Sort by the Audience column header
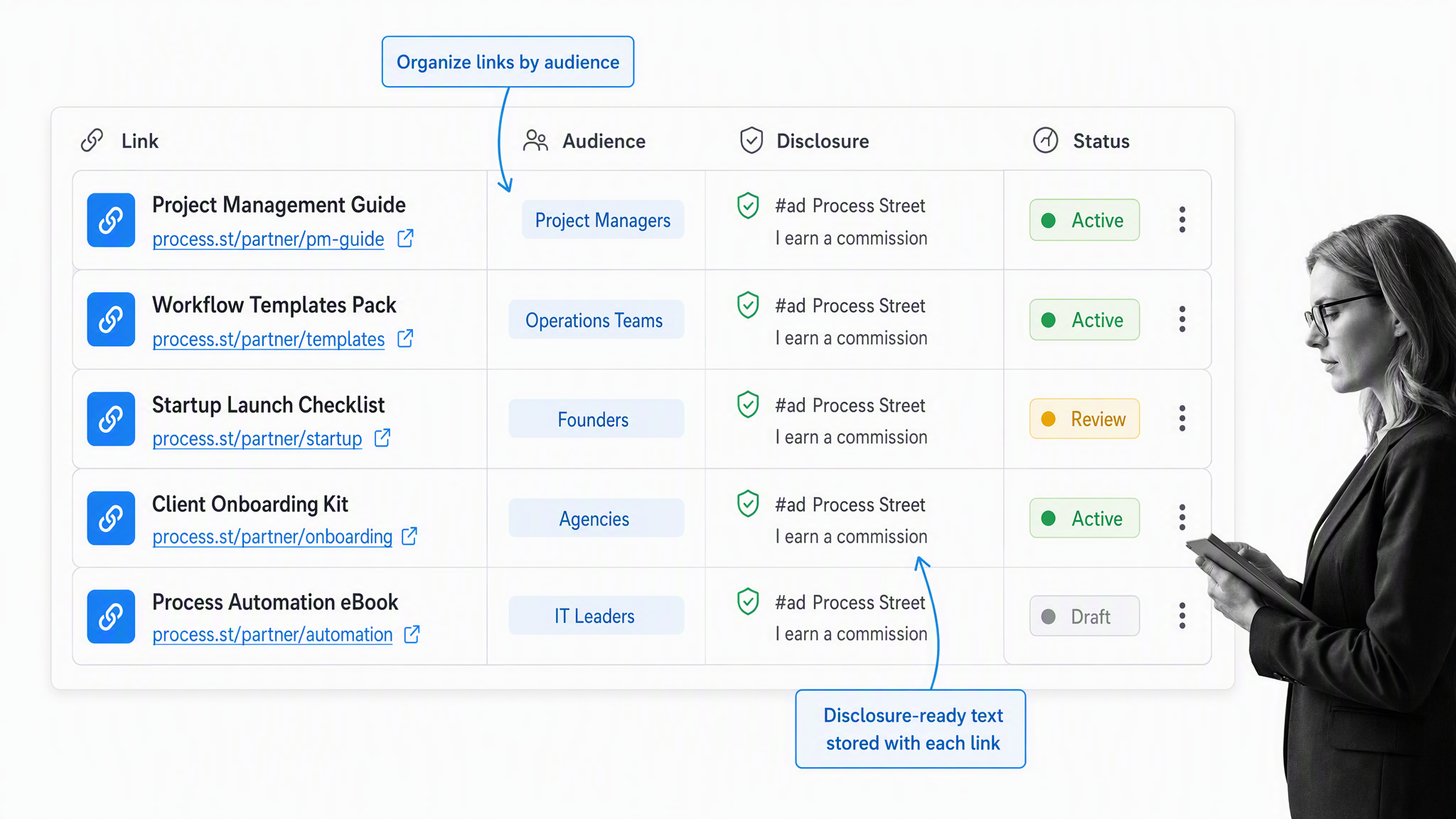 (x=604, y=141)
